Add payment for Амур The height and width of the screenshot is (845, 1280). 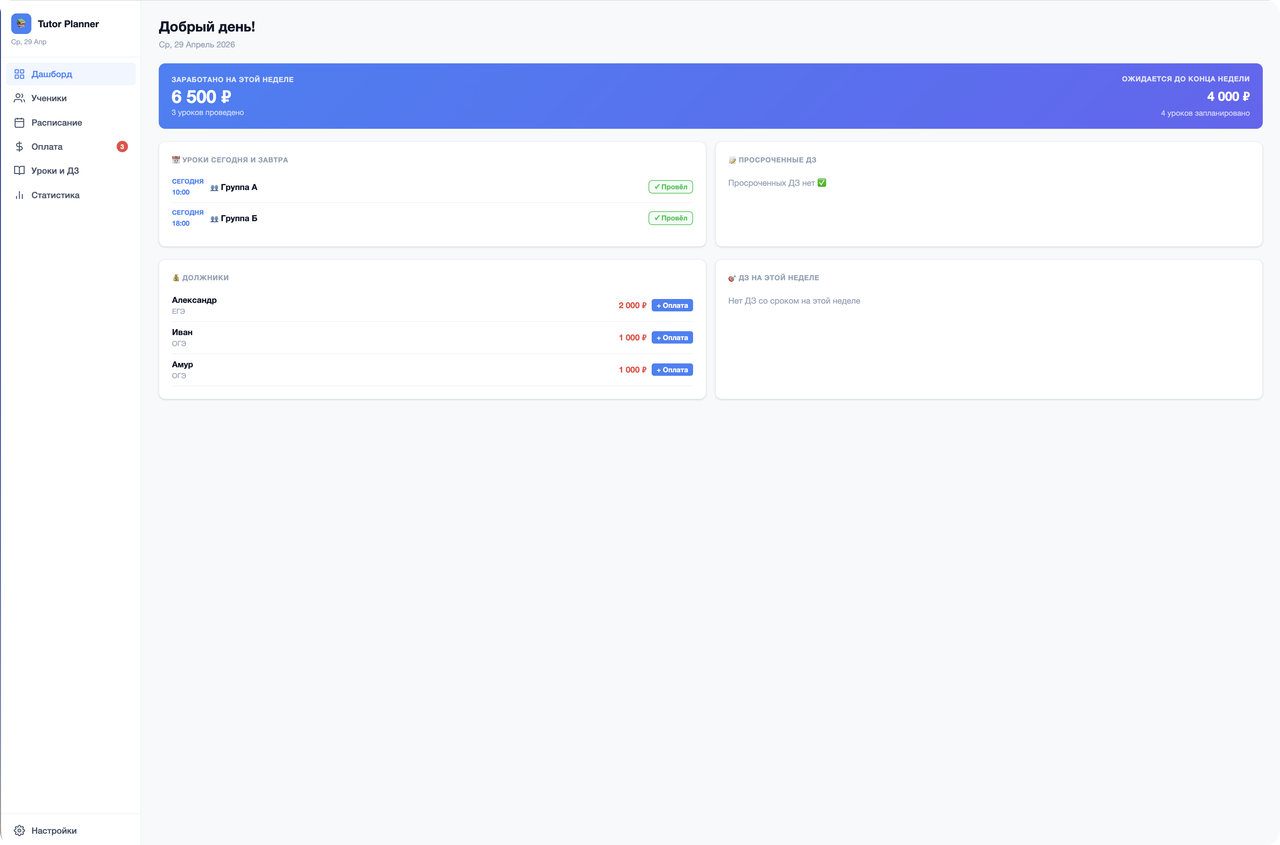point(672,370)
